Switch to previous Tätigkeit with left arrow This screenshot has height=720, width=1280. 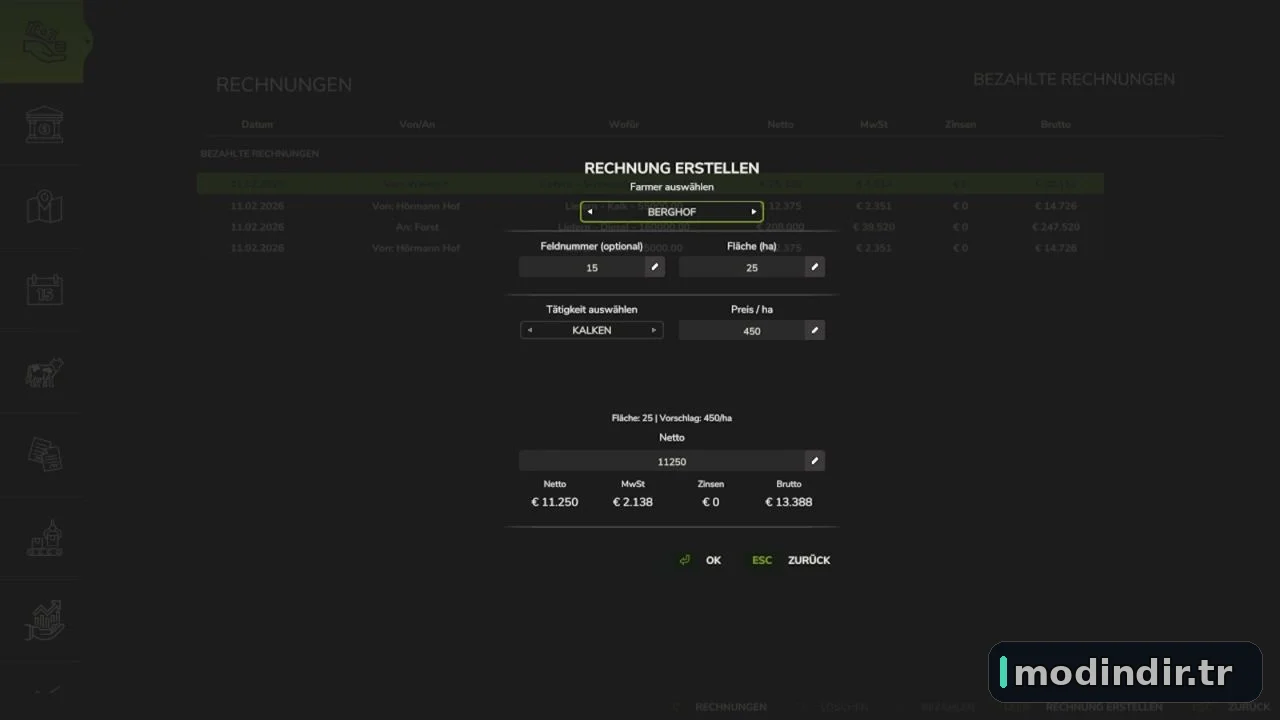(x=530, y=330)
